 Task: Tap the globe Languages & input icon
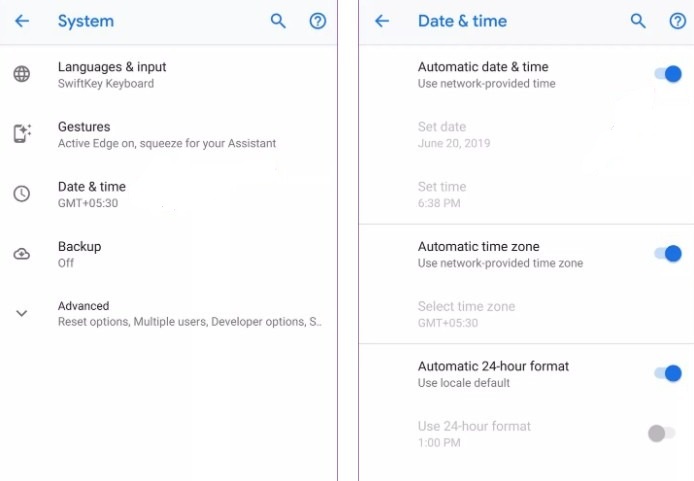pyautogui.click(x=22, y=74)
